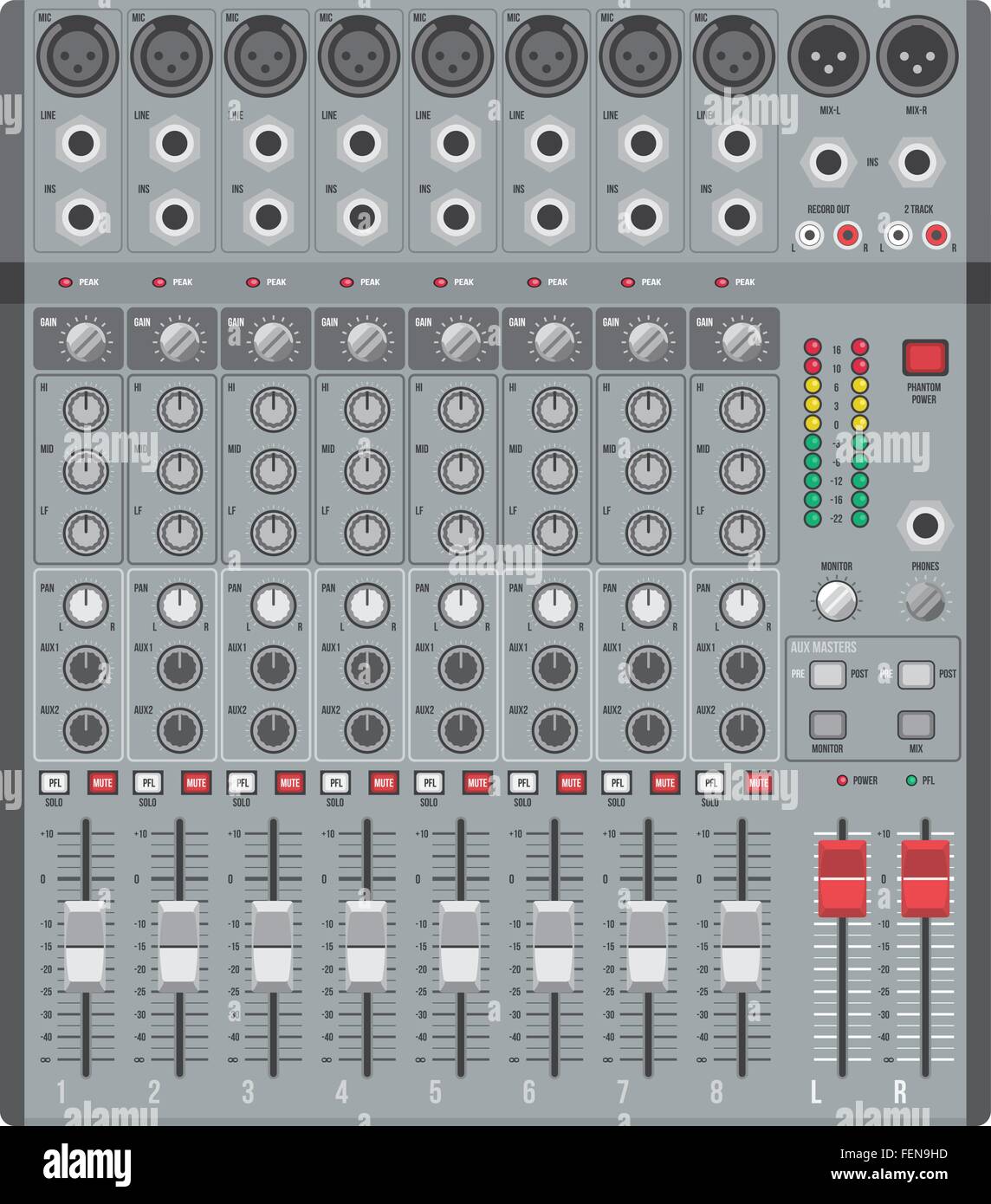Screen dimensions: 991x1204
Task: Click the channel 6 AUX2 knob
Action: [x=554, y=730]
